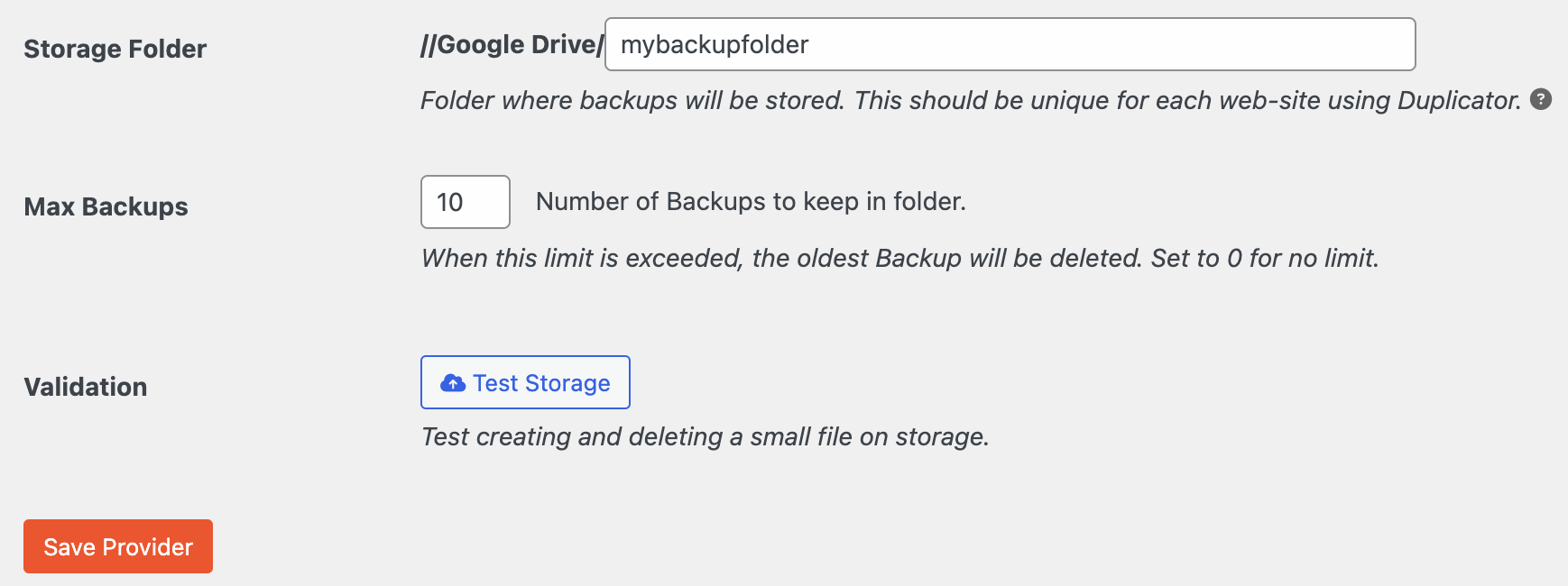Save the provider settings
The image size is (1568, 586).
tap(118, 546)
